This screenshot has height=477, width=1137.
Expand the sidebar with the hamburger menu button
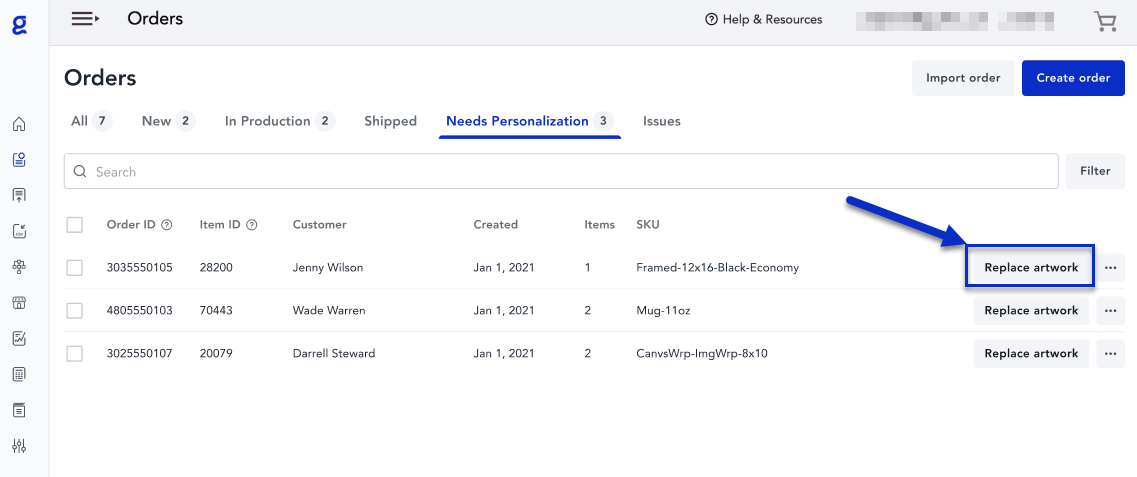pos(85,19)
